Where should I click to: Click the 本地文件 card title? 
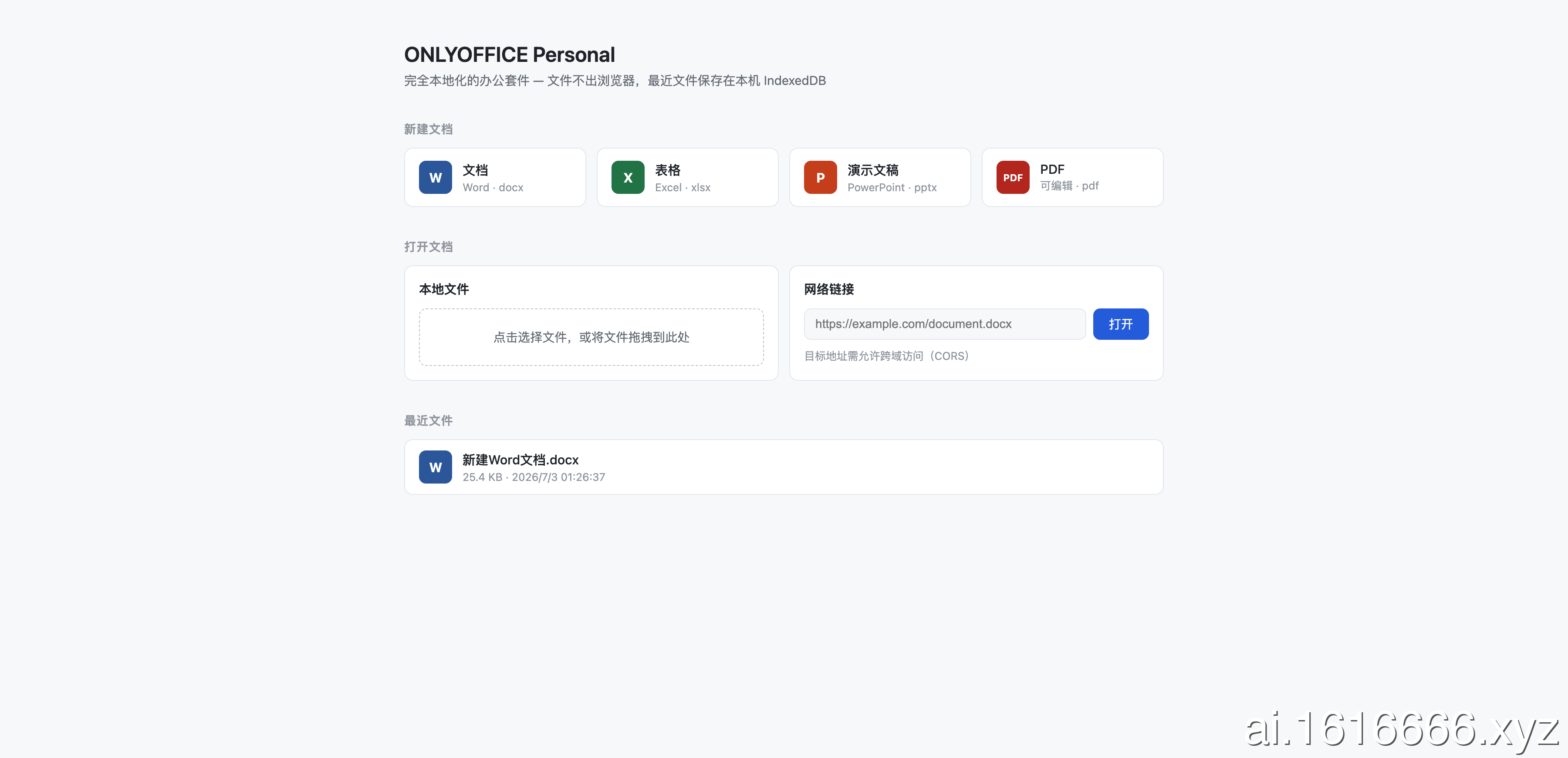444,289
